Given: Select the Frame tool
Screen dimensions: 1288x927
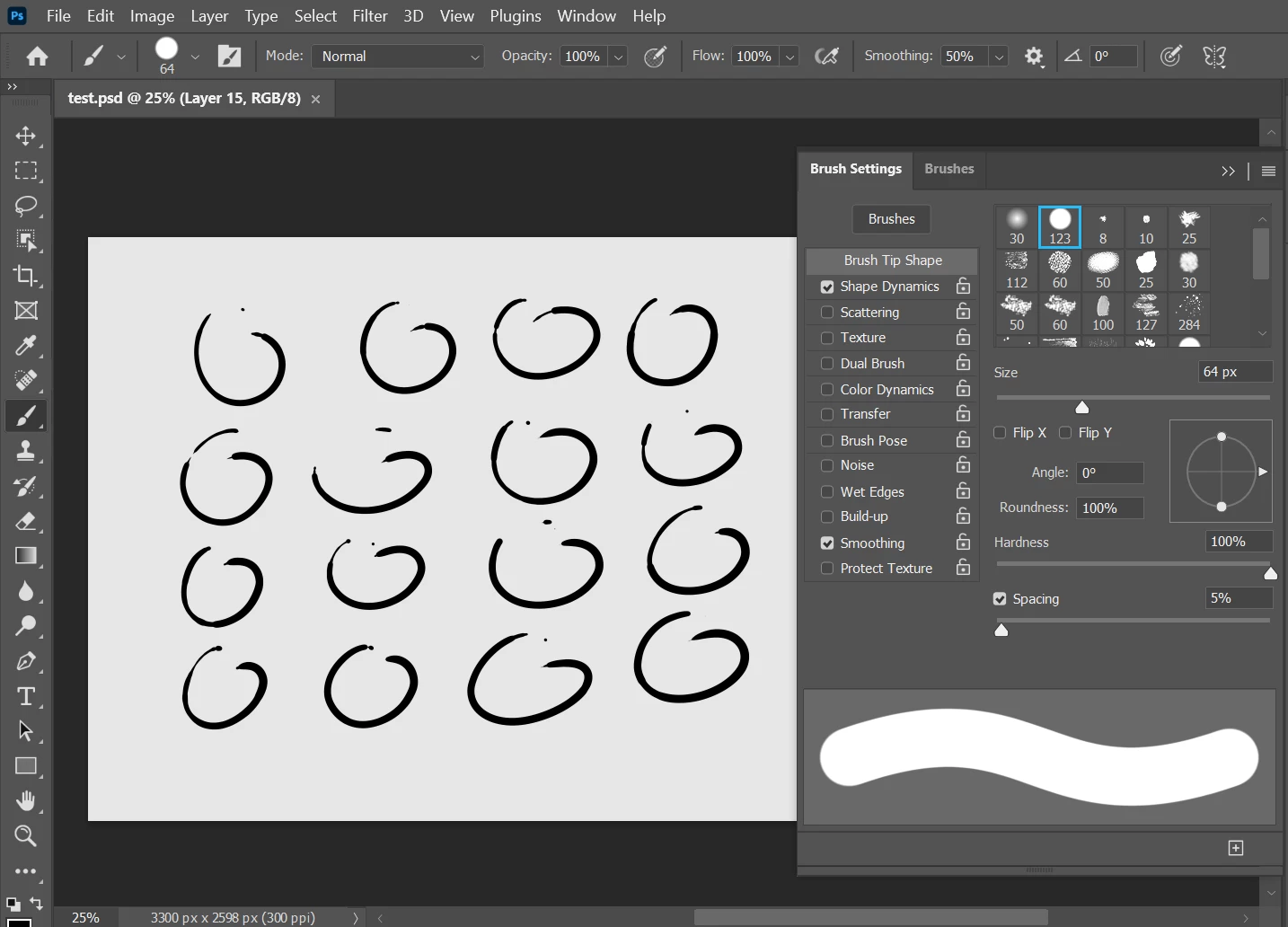Looking at the screenshot, I should [x=26, y=311].
